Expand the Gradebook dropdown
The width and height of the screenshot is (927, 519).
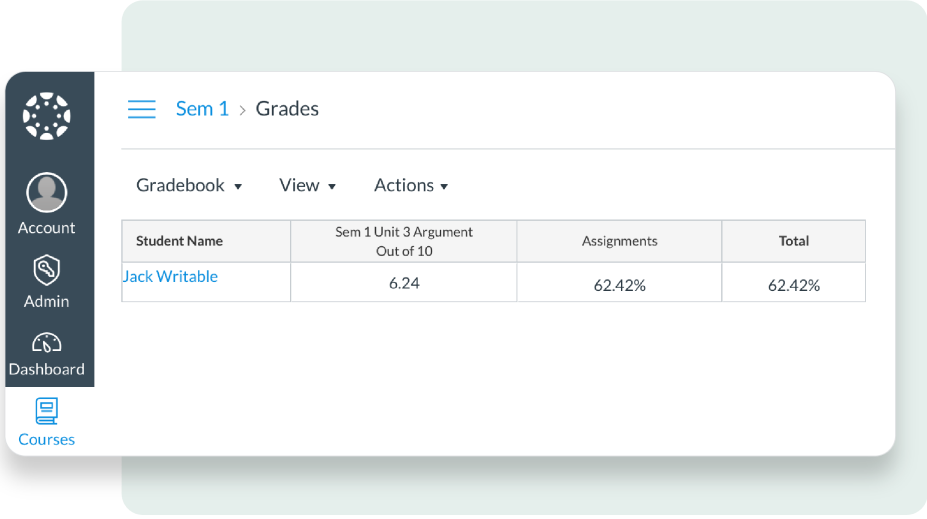[x=189, y=185]
